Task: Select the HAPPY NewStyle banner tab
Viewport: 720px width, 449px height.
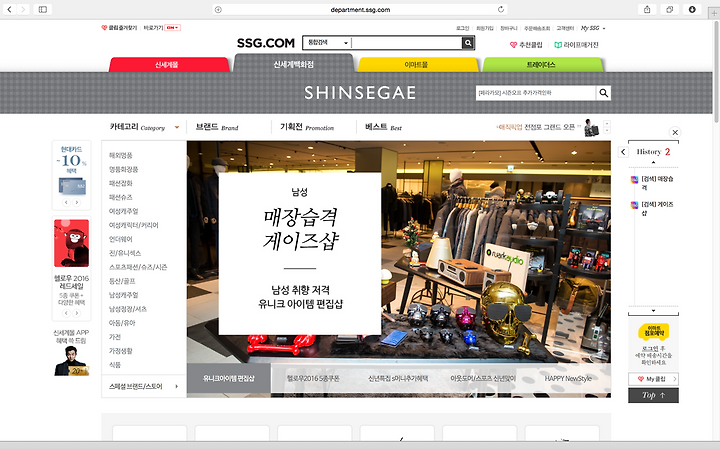Action: pos(568,378)
